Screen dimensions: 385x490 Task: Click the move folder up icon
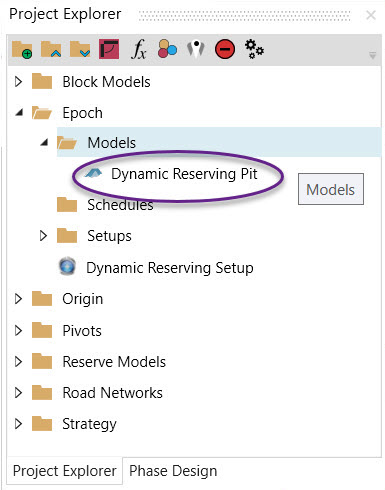[51, 50]
